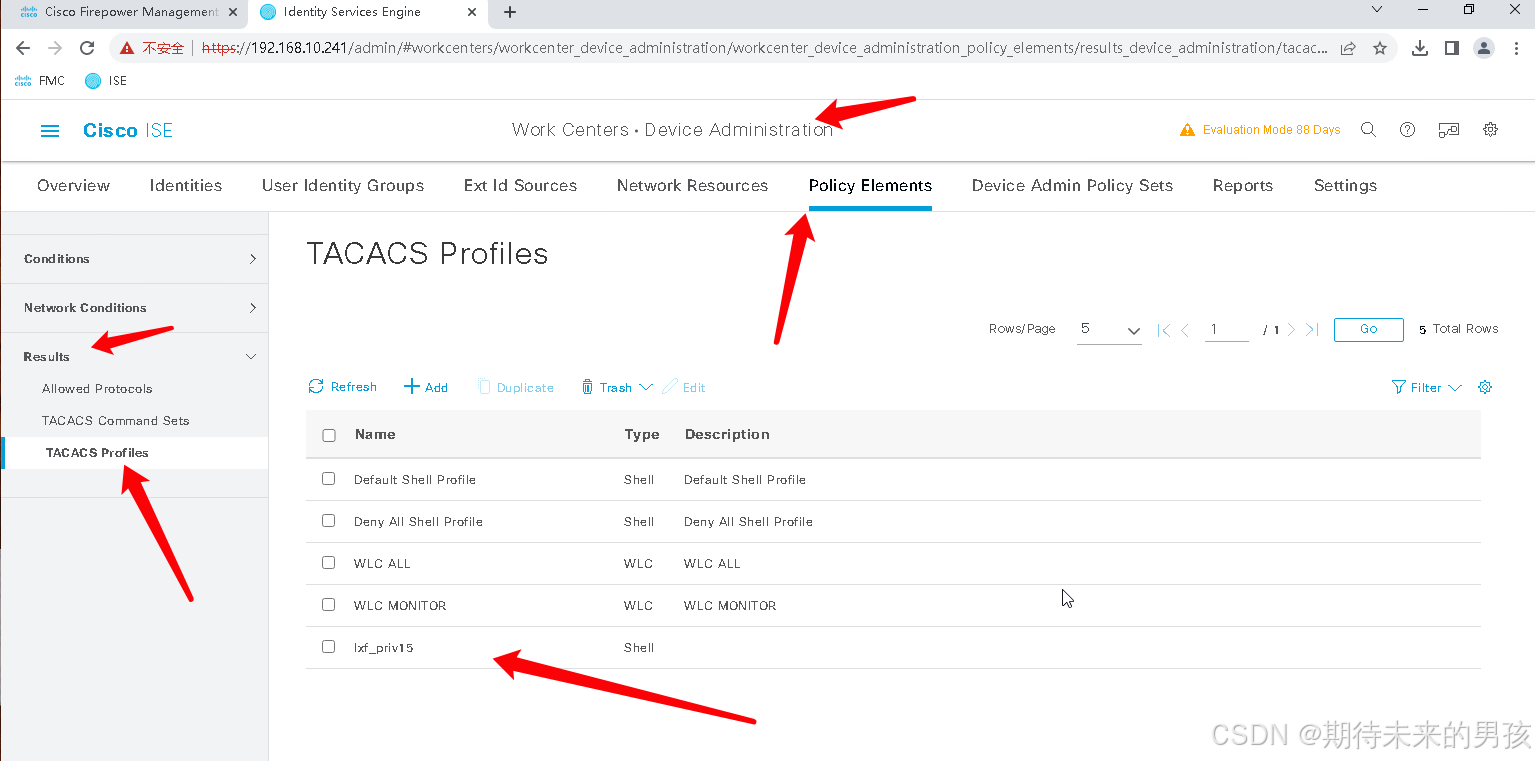Open the hamburger navigation menu

[x=50, y=131]
